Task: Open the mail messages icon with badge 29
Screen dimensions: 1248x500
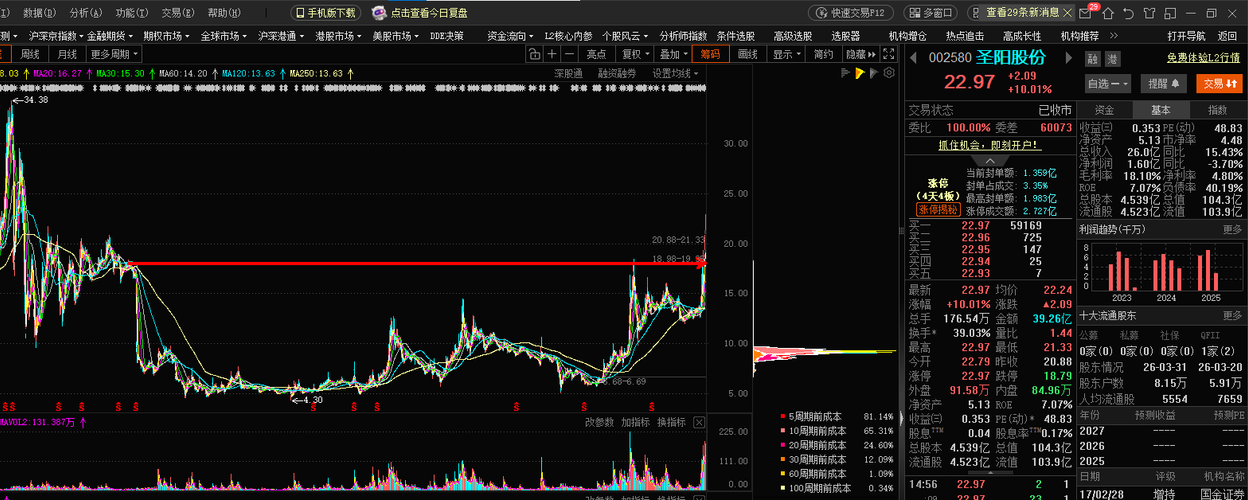Action: point(1084,13)
